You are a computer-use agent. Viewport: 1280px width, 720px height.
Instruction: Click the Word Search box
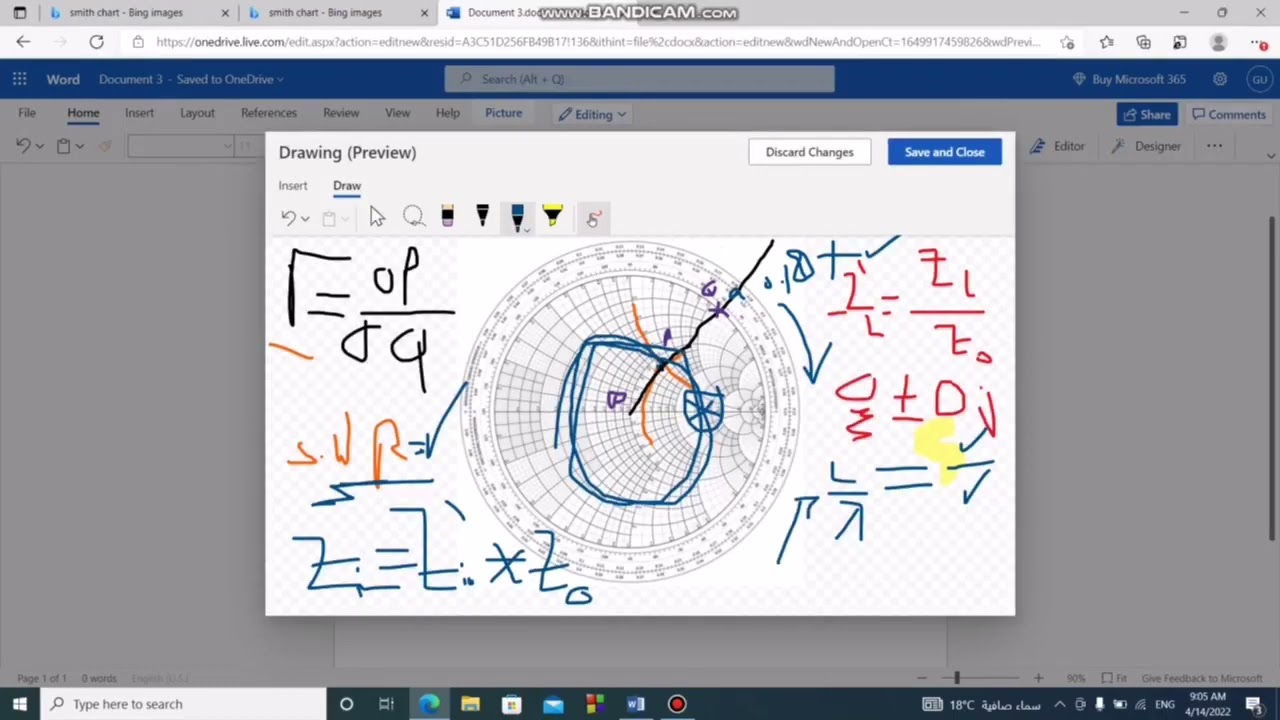click(x=639, y=79)
